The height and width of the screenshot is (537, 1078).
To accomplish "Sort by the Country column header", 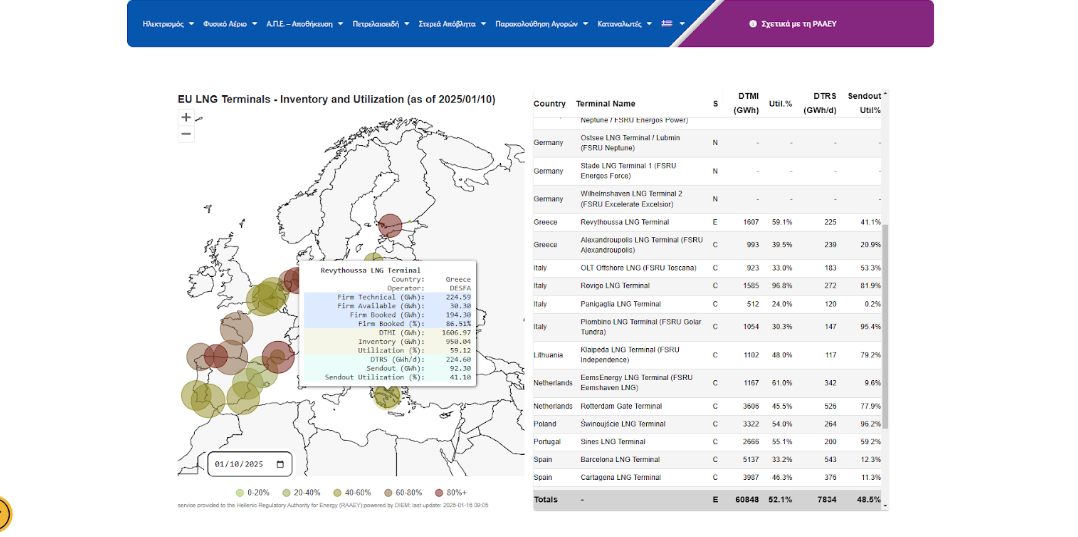I will (x=549, y=104).
